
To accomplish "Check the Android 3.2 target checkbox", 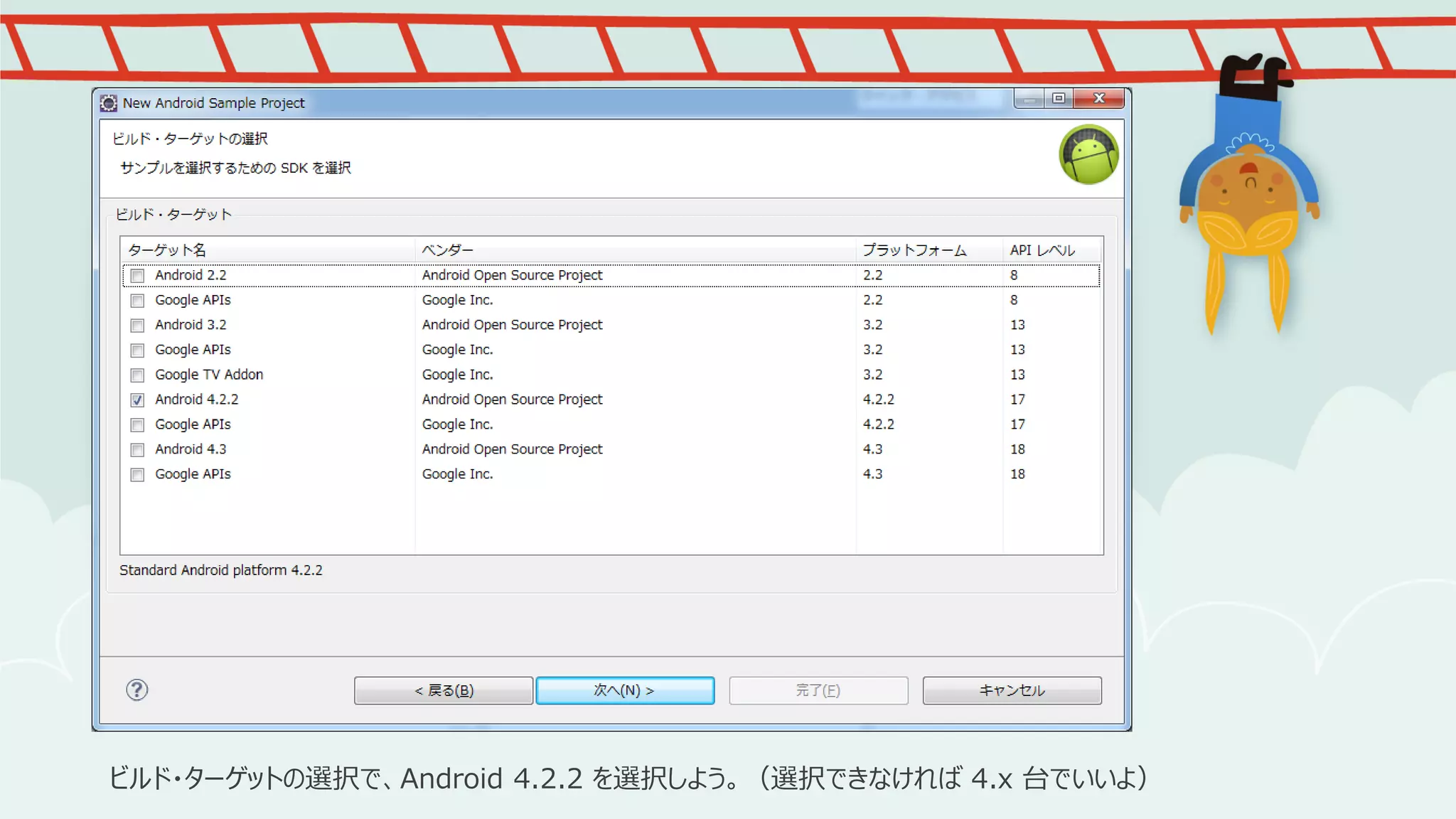I will (137, 326).
